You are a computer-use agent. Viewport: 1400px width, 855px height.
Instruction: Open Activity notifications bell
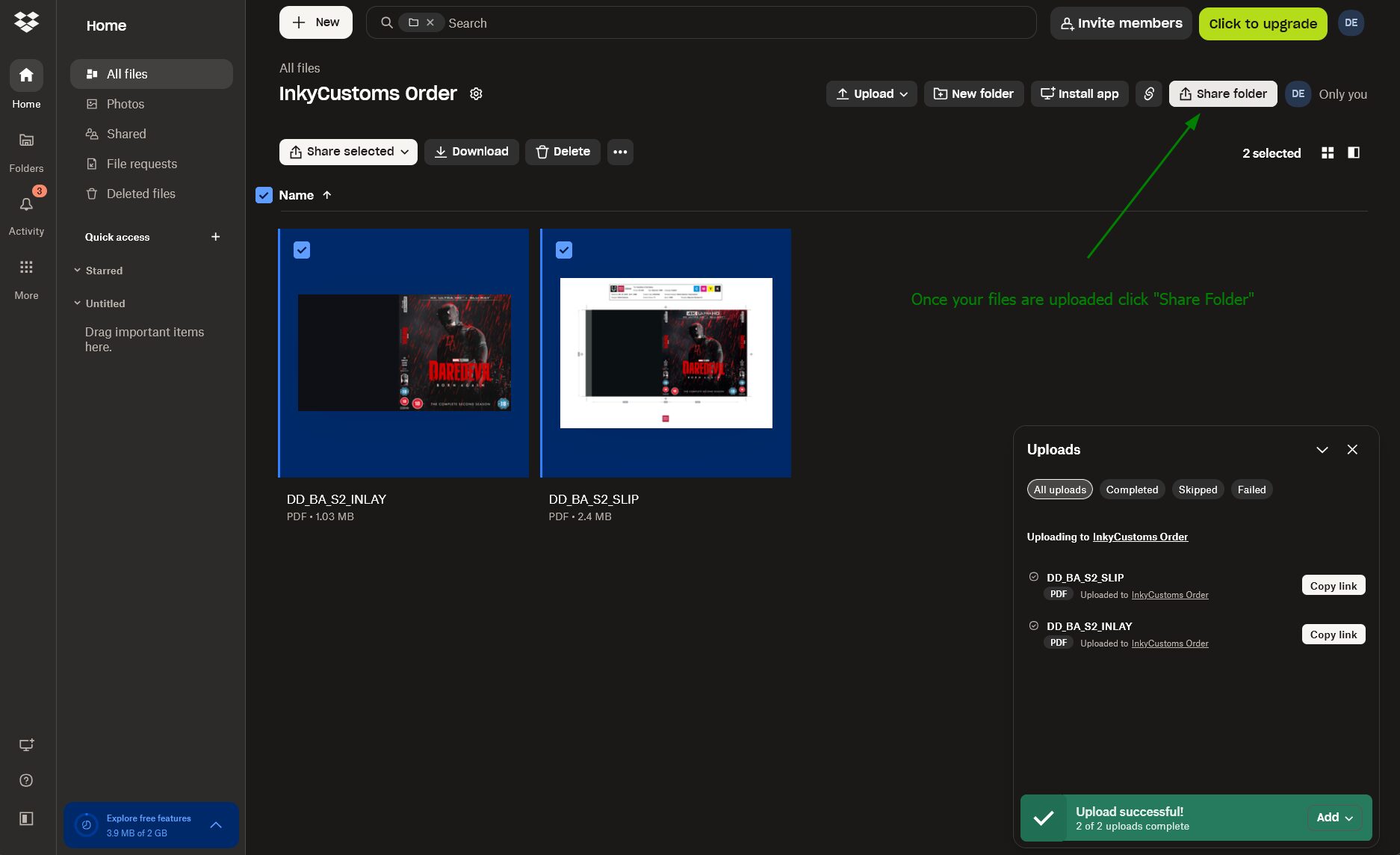point(26,204)
